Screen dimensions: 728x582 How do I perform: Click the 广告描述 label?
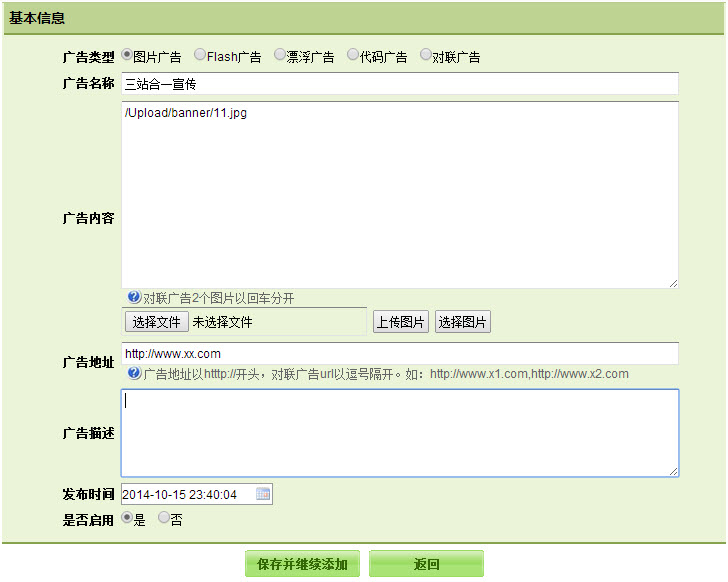point(88,433)
